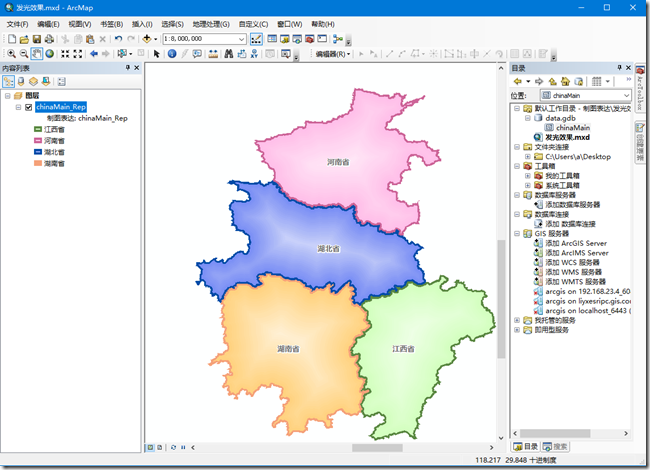Create a new map document

tap(12, 39)
